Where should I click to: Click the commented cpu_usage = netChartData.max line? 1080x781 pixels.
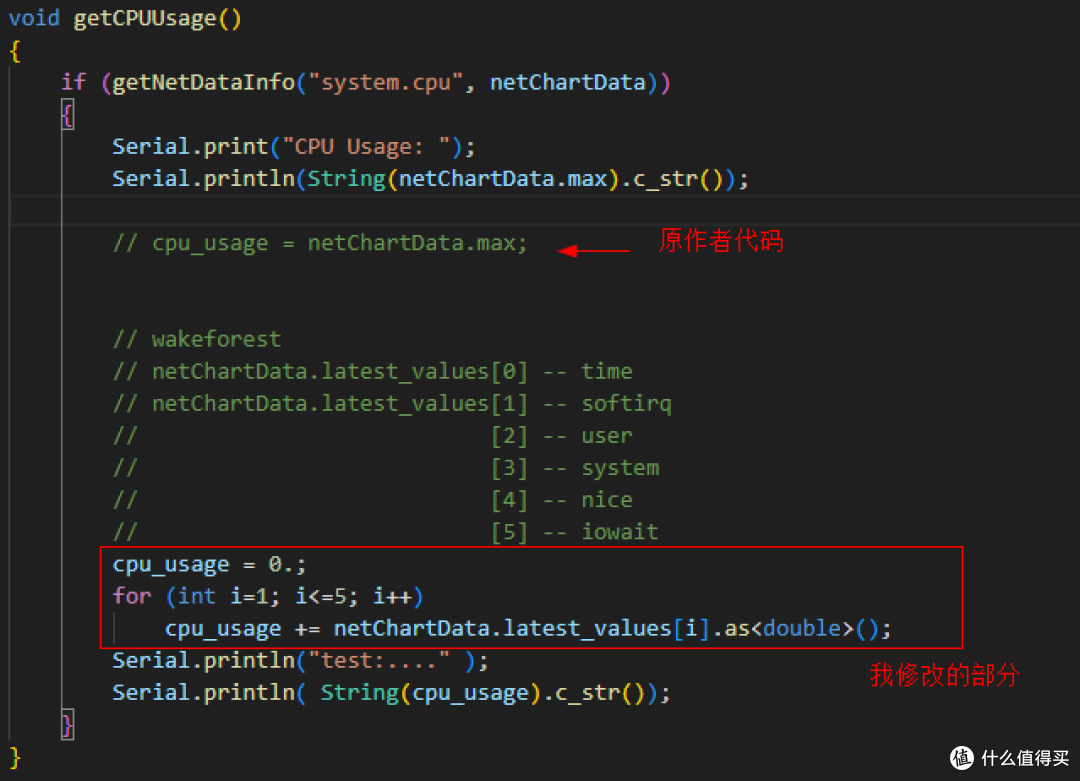pyautogui.click(x=320, y=243)
